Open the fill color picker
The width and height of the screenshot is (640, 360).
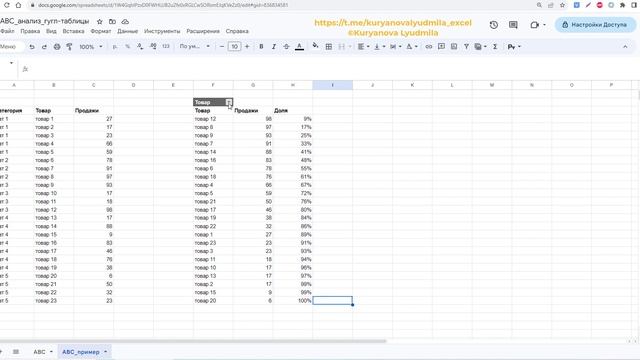[x=315, y=46]
